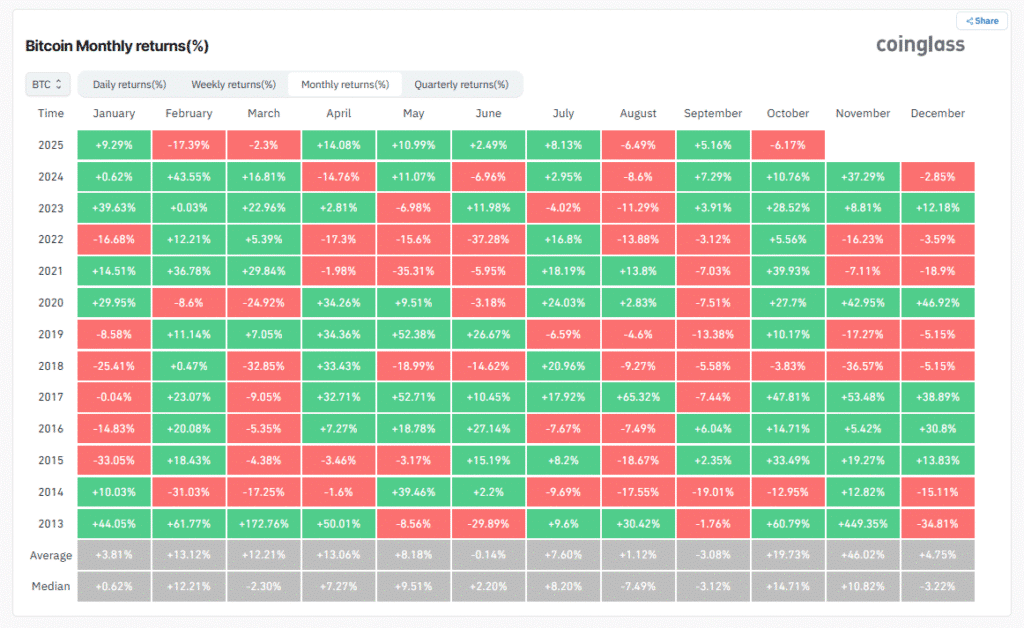Image resolution: width=1024 pixels, height=628 pixels.
Task: Click the up-down chevrons next to BTC
Action: [x=60, y=84]
